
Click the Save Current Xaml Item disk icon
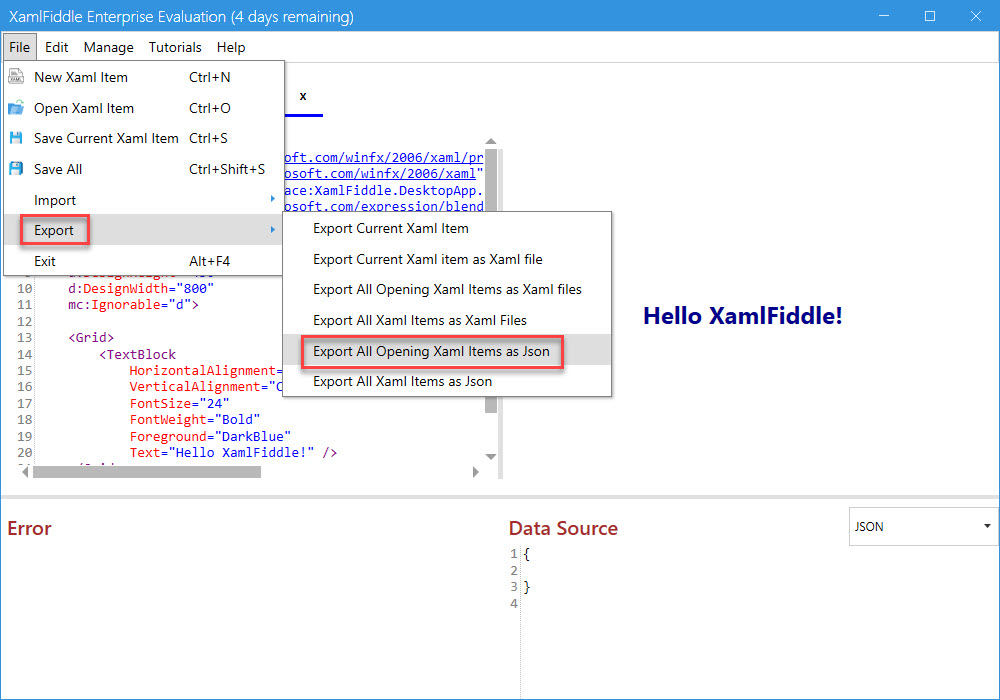[16, 138]
